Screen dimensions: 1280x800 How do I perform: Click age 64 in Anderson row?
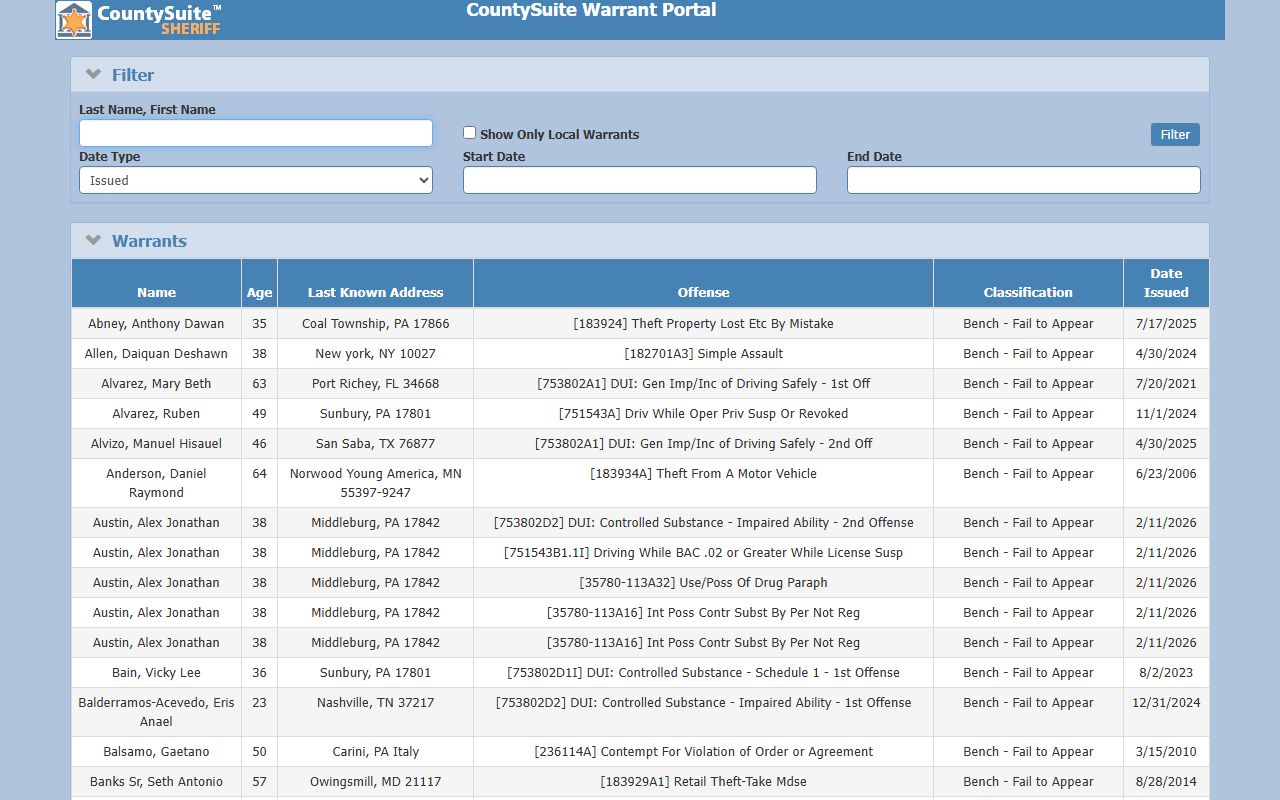259,473
